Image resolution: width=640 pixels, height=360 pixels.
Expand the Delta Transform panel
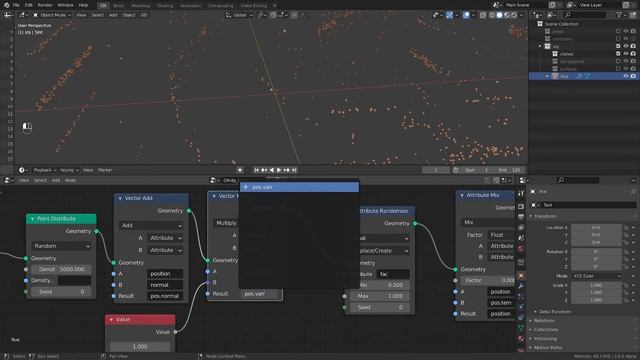pos(536,312)
